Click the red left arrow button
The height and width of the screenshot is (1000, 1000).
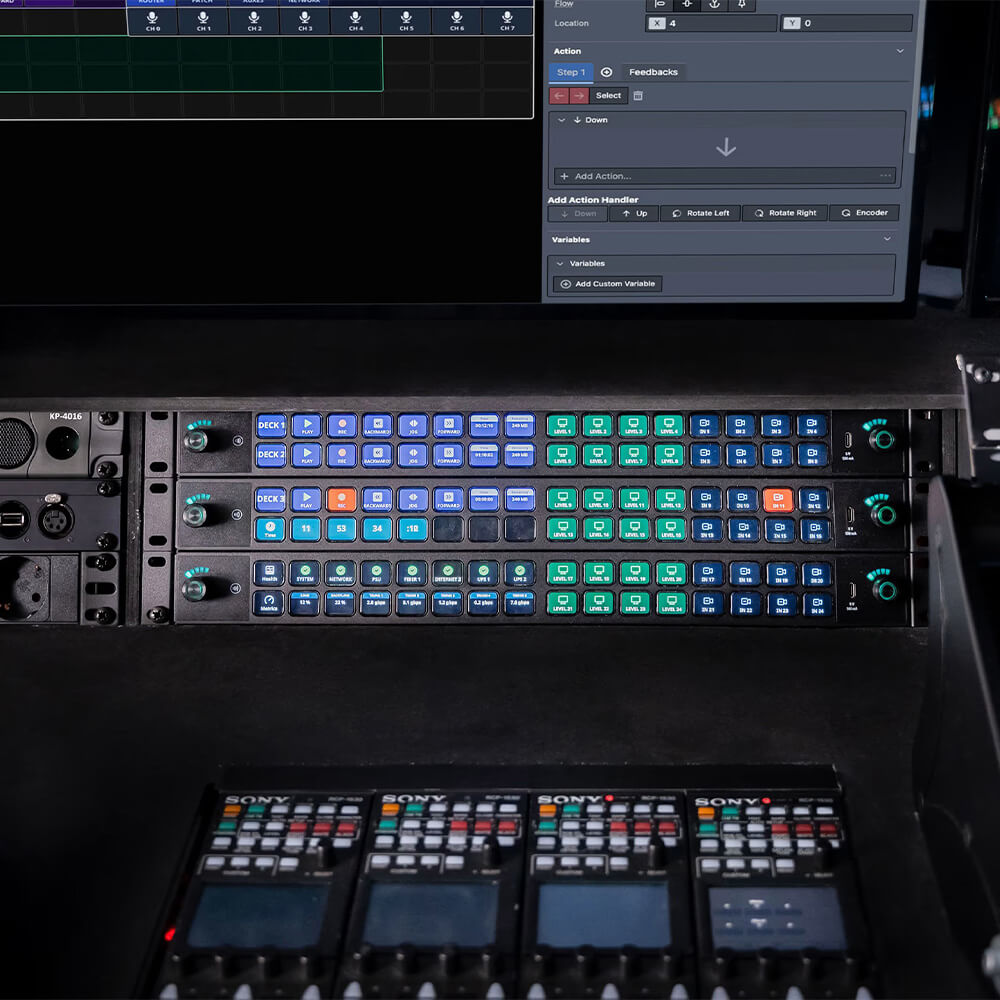coord(560,96)
